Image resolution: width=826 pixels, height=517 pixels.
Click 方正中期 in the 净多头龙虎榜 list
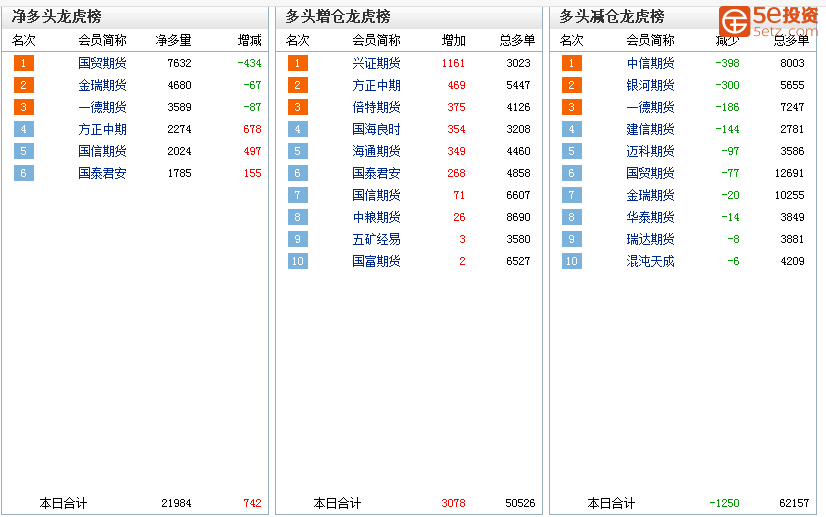coord(102,129)
